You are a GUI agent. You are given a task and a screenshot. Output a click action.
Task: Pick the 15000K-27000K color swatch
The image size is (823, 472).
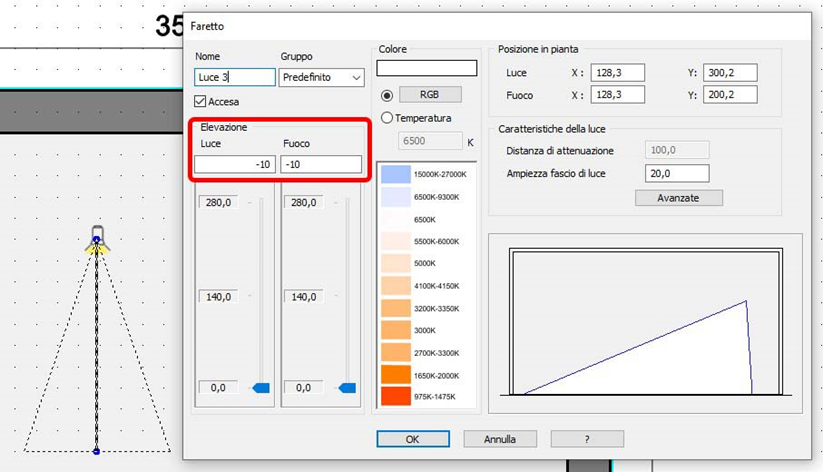[x=396, y=174]
